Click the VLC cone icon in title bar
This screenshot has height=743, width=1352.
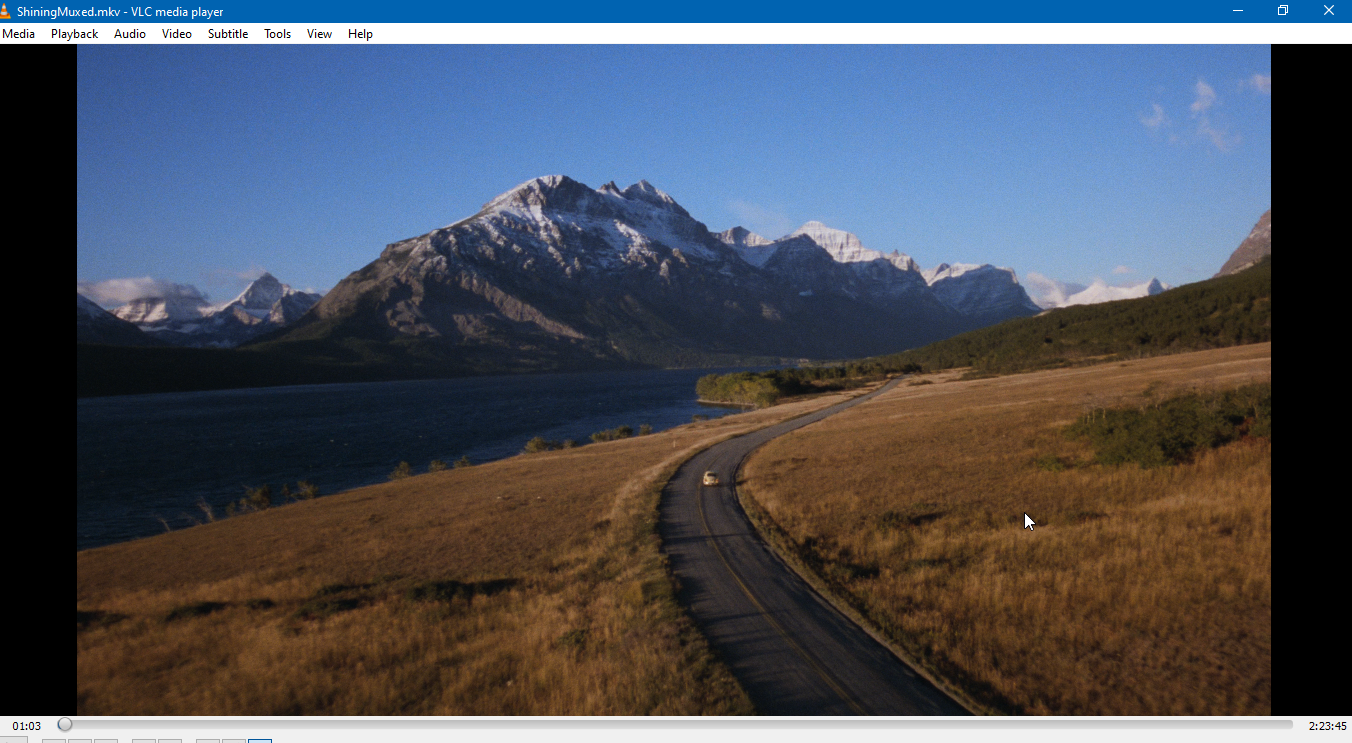6,11
